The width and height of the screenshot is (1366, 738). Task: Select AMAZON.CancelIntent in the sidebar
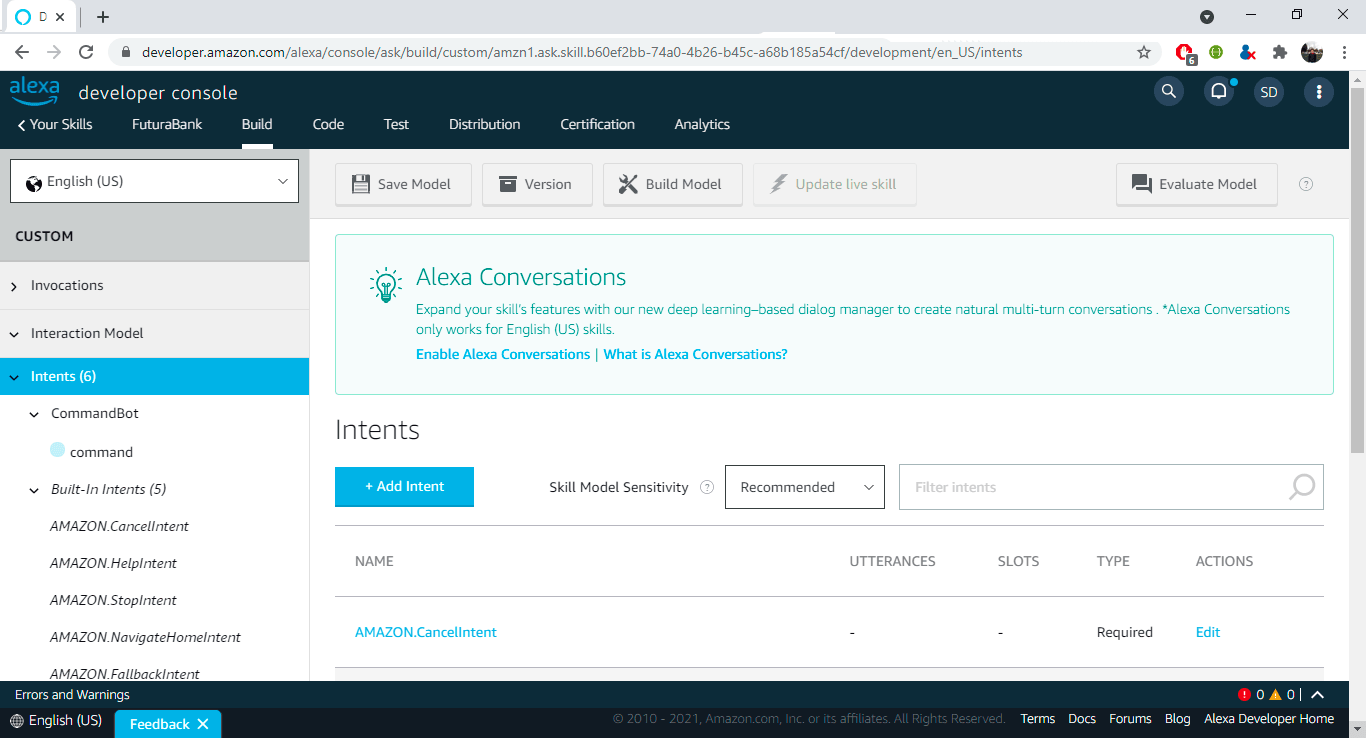[x=119, y=526]
